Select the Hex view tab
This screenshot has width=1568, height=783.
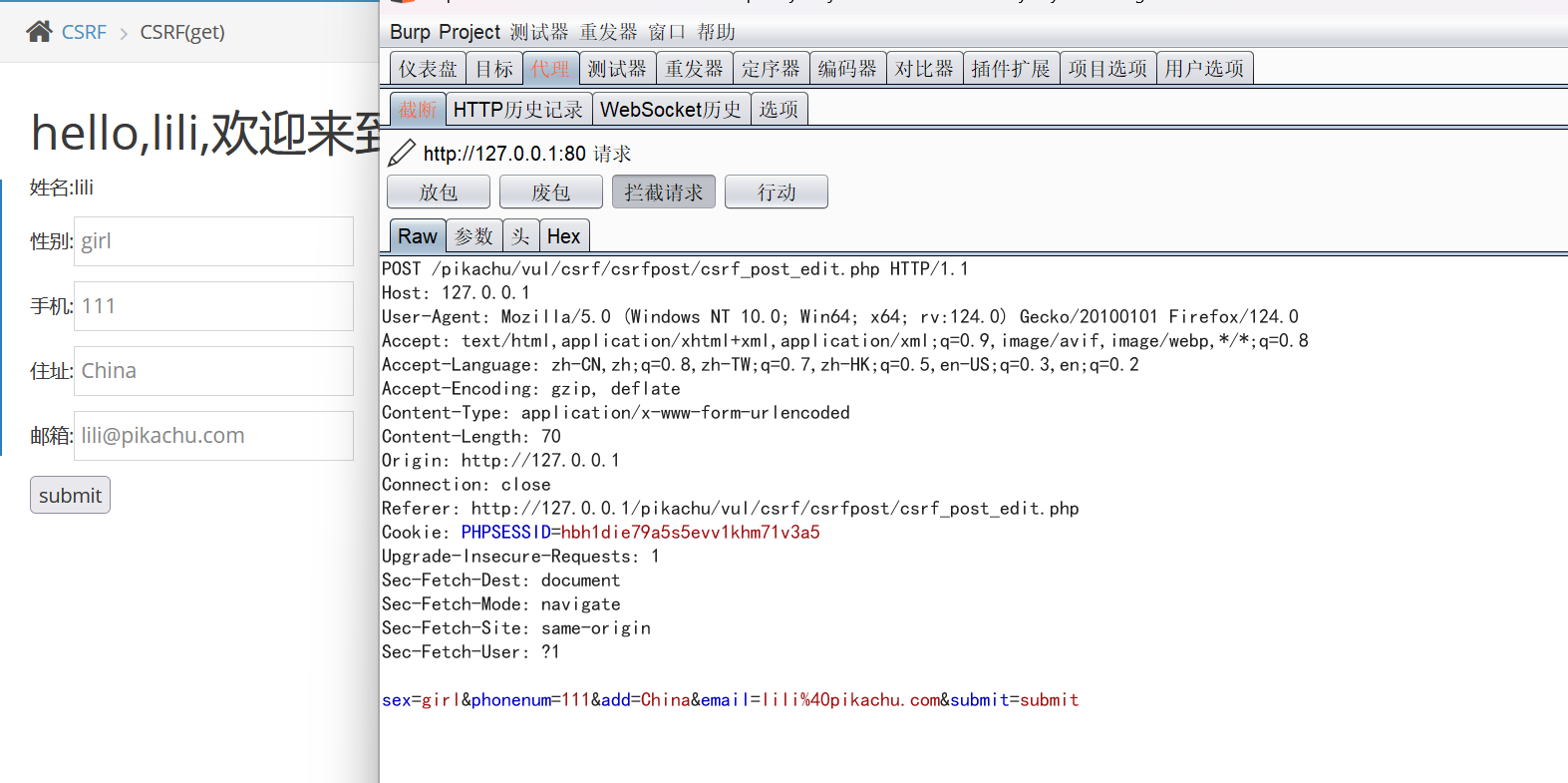pyautogui.click(x=564, y=236)
